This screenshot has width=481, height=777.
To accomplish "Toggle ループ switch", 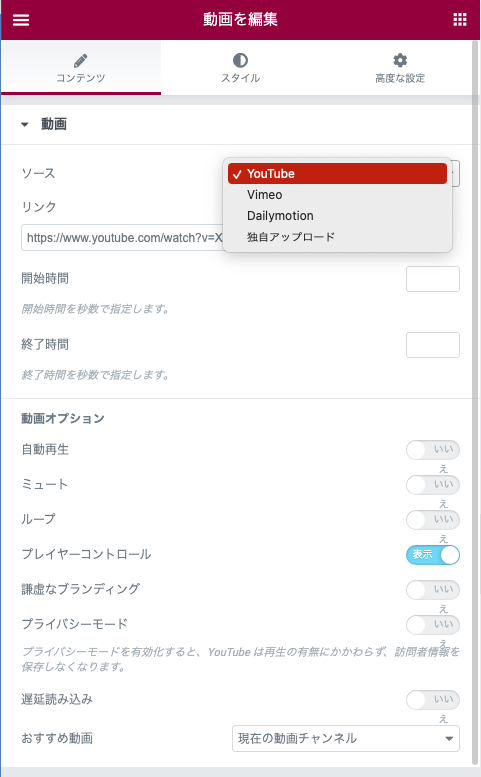I will [x=432, y=520].
